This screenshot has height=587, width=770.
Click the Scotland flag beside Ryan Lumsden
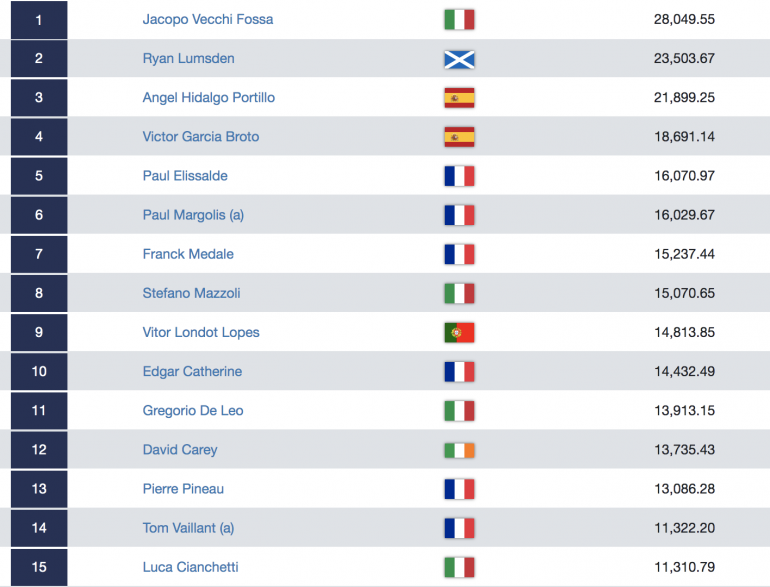[x=459, y=59]
